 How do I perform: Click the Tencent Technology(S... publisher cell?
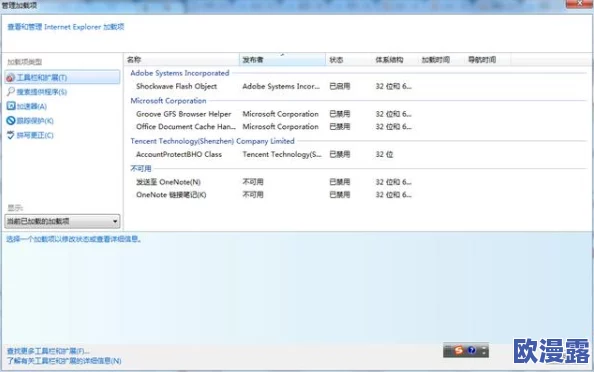(282, 154)
